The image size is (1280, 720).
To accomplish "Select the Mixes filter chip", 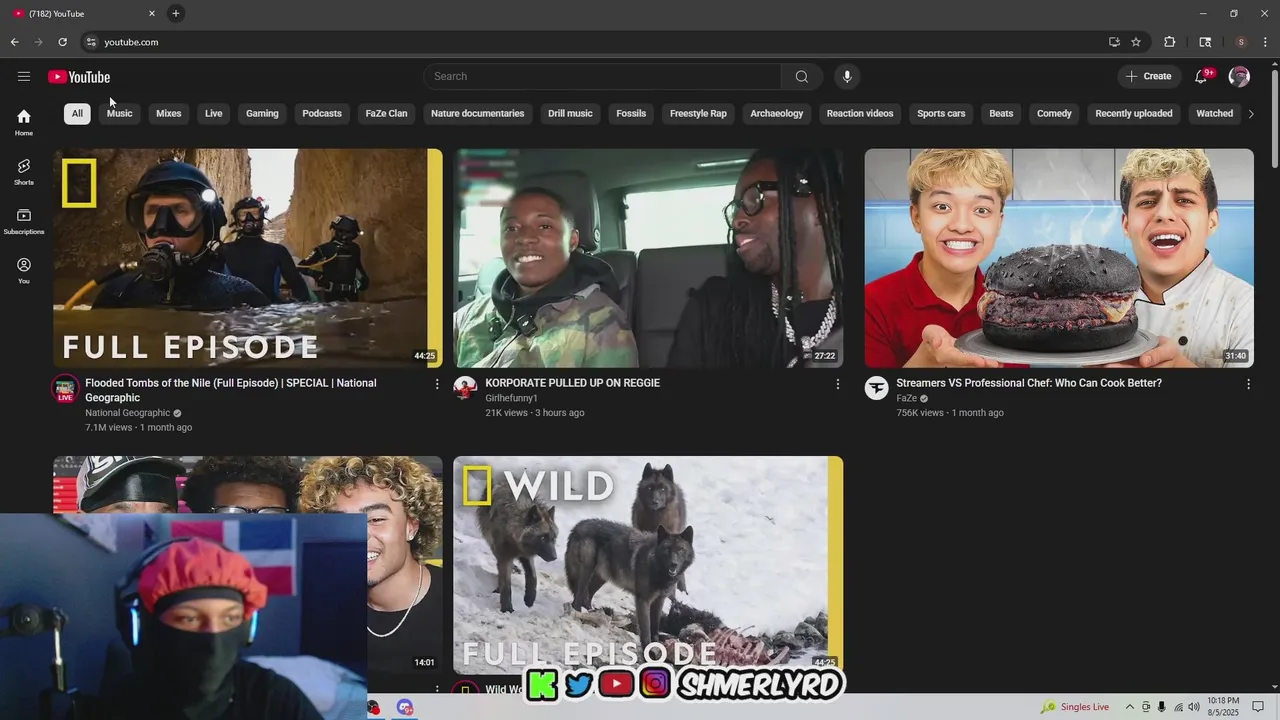I will point(169,113).
